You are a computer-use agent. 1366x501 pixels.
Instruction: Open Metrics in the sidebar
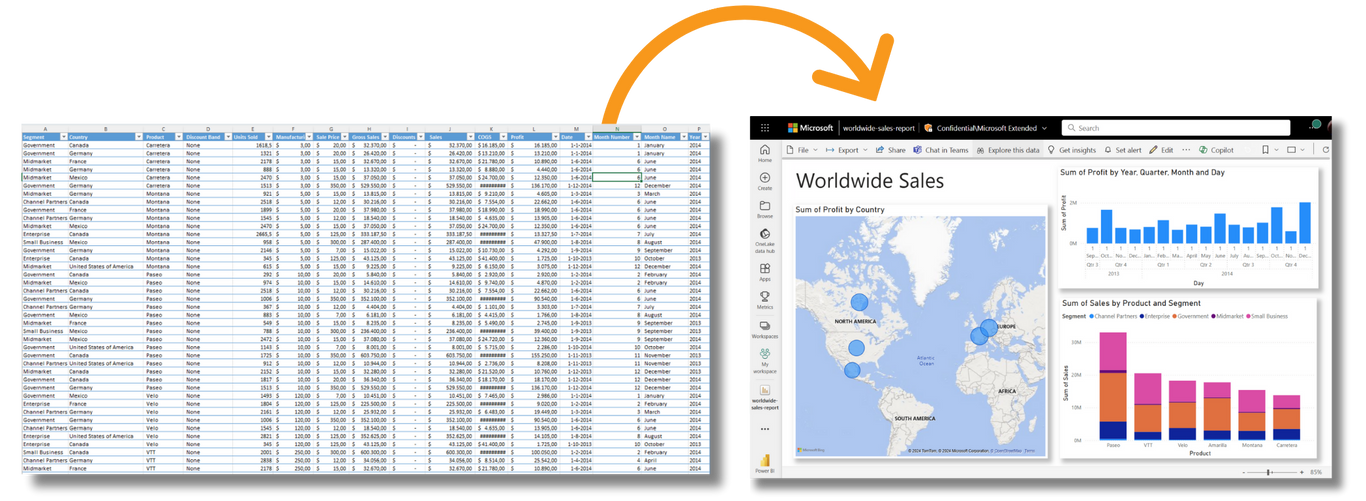764,300
